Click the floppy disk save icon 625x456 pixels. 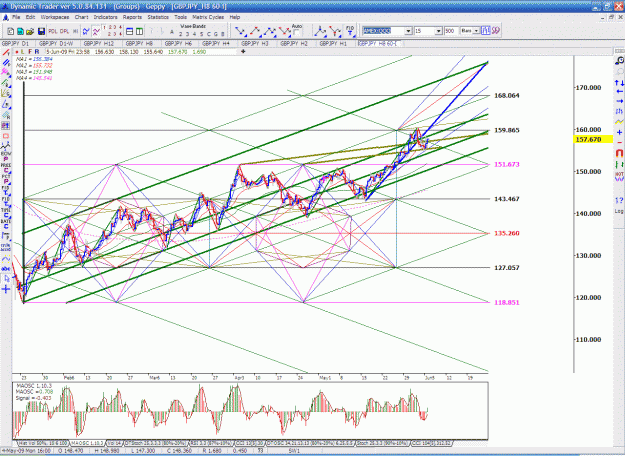[41, 31]
